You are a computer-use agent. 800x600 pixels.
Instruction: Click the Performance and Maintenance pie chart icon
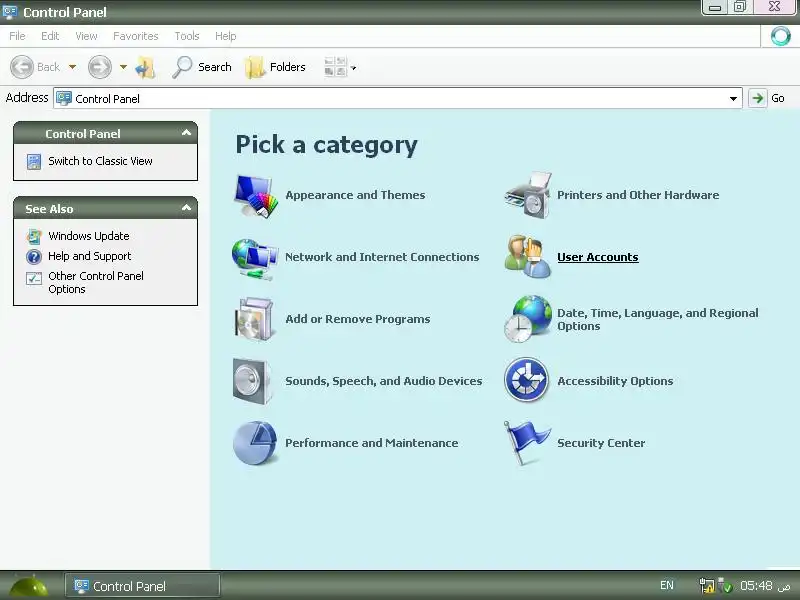pyautogui.click(x=255, y=443)
